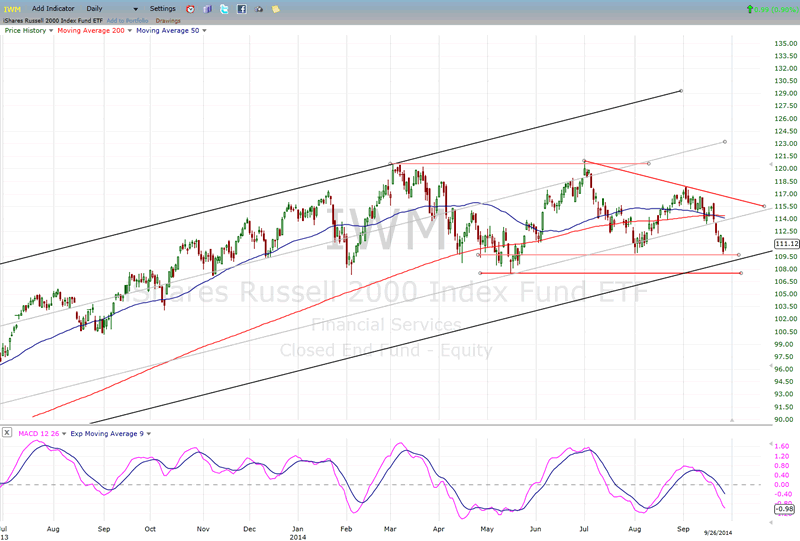Click the green price change readout
800x541 pixels.
(772, 9)
